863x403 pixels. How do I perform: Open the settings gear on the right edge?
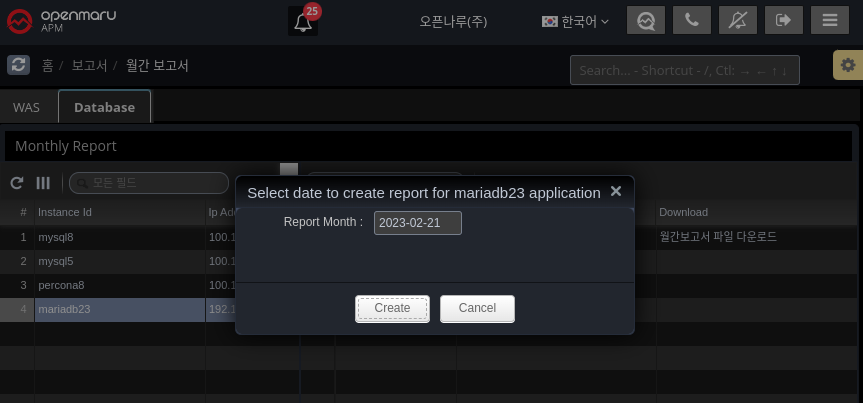click(x=848, y=65)
